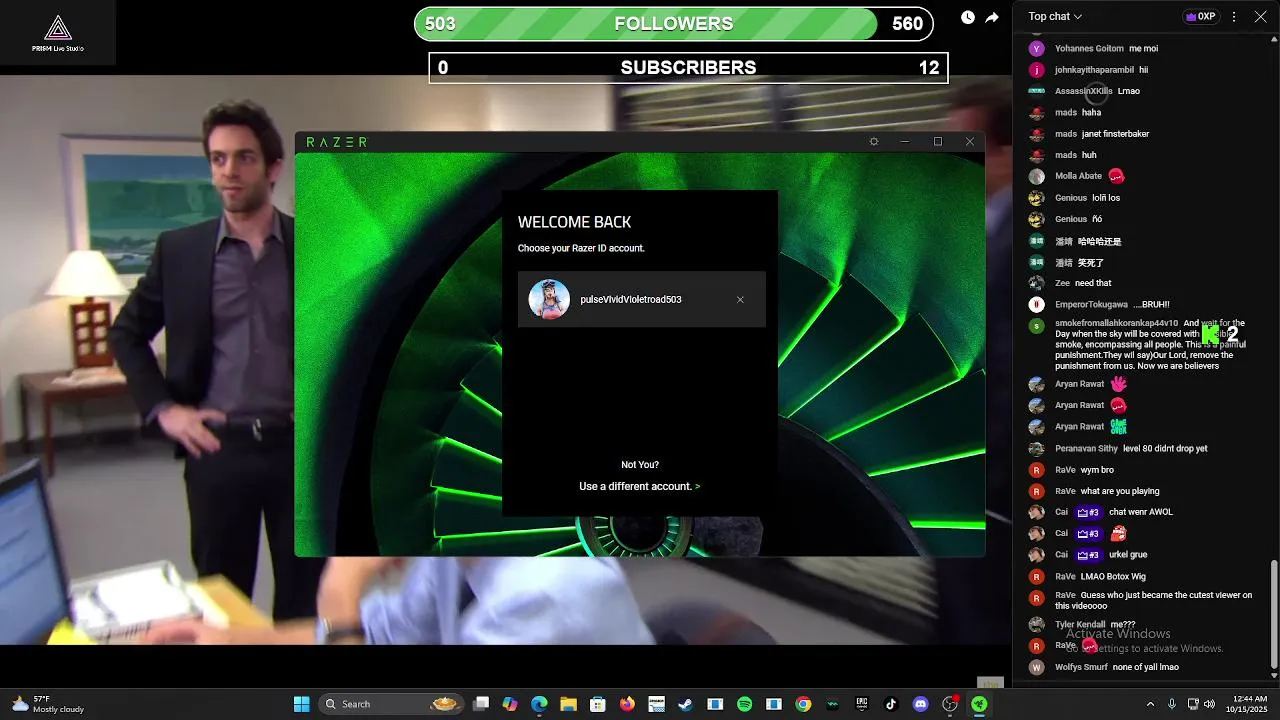Click 'janet finsterbaker' chat message
Viewport: 1280px width, 720px height.
[1115, 133]
